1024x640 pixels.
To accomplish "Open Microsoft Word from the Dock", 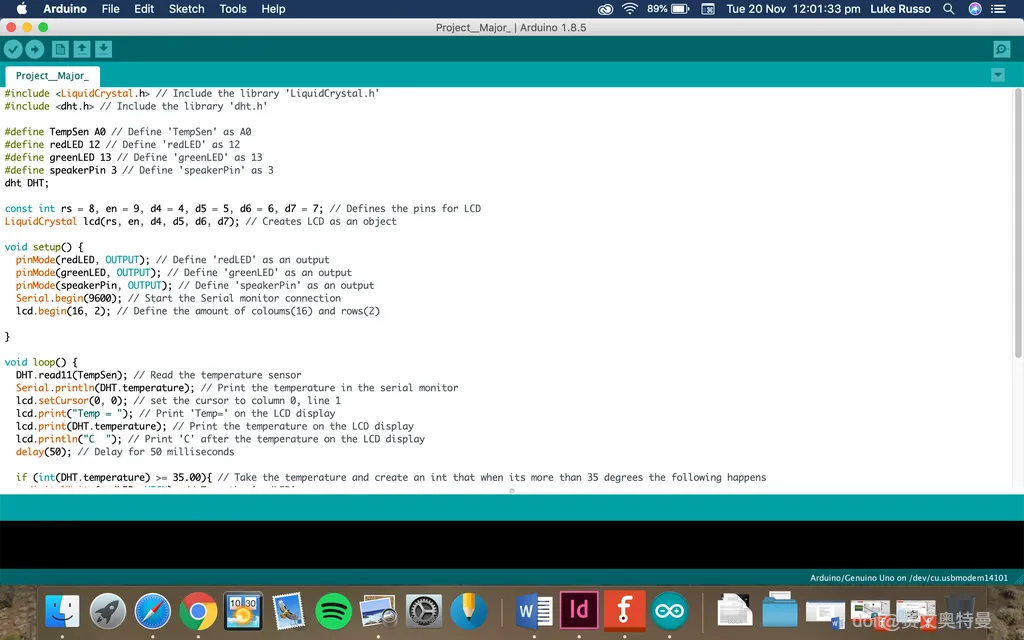I will point(534,611).
